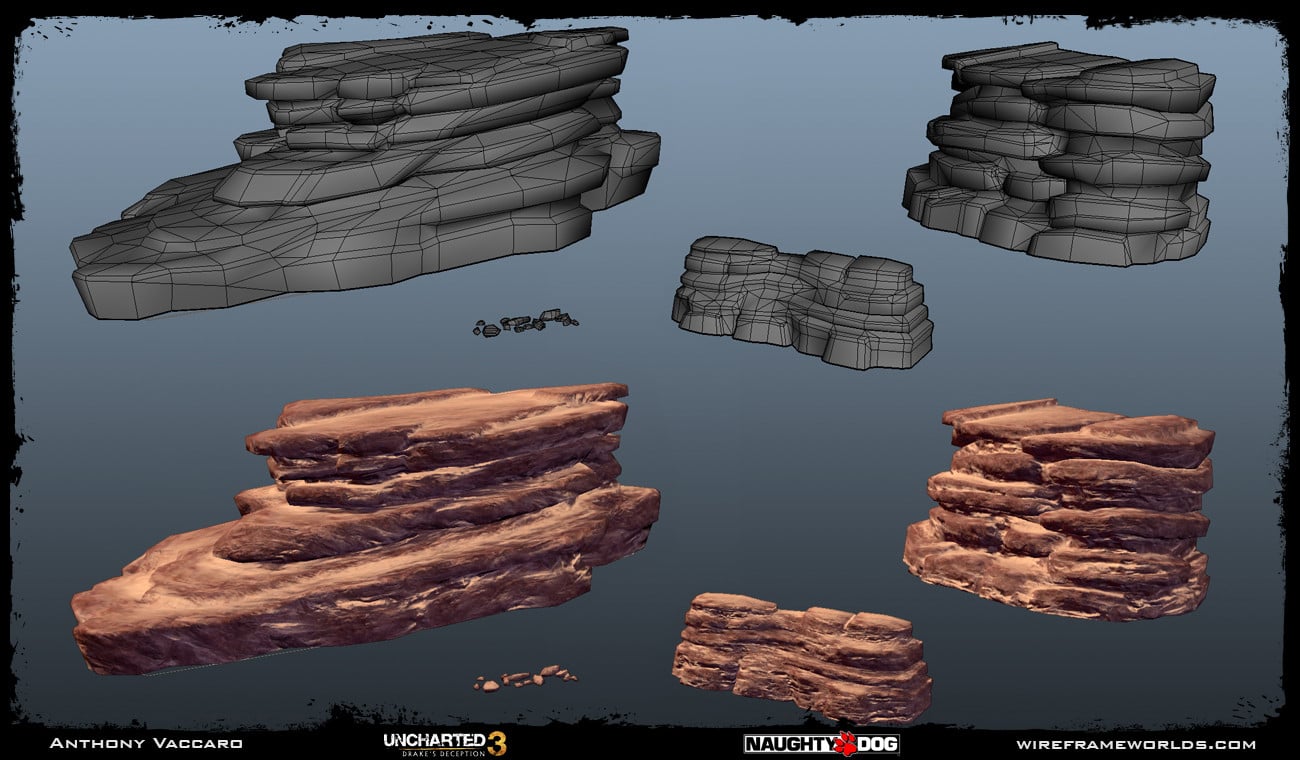Select the small textured rock at bottom center
The image size is (1300, 760).
(802, 658)
